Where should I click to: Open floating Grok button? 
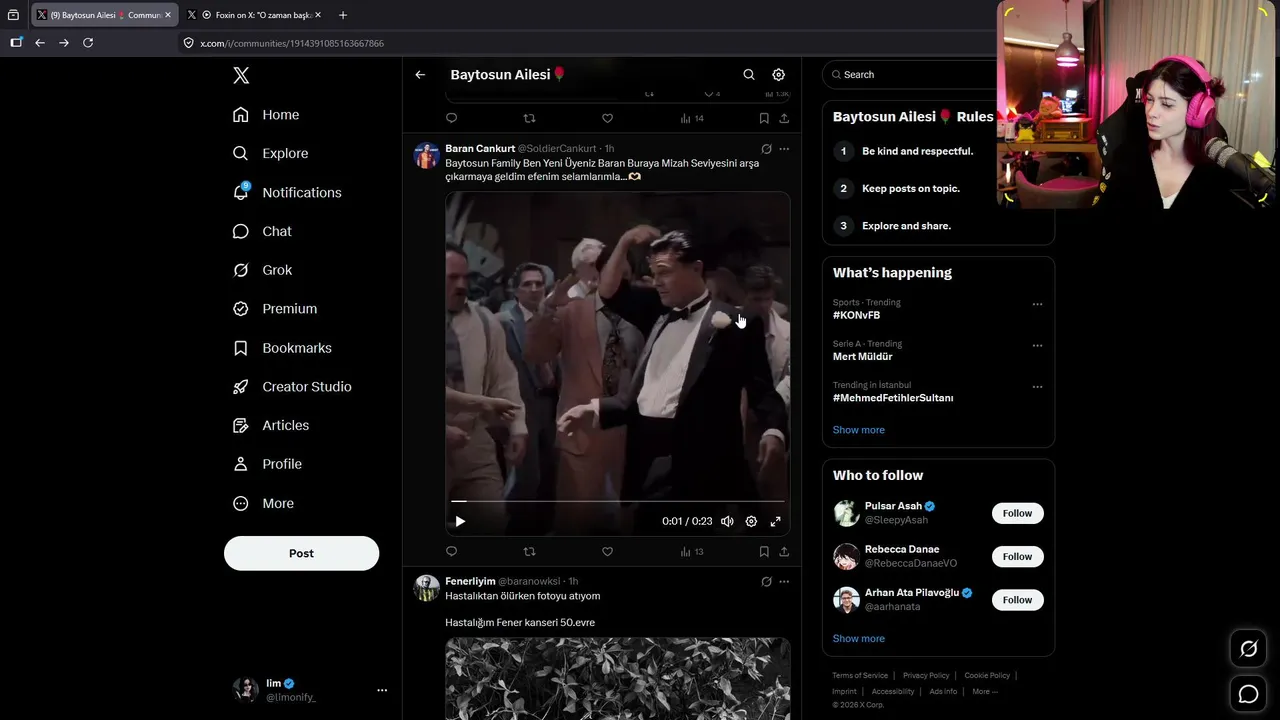1248,649
